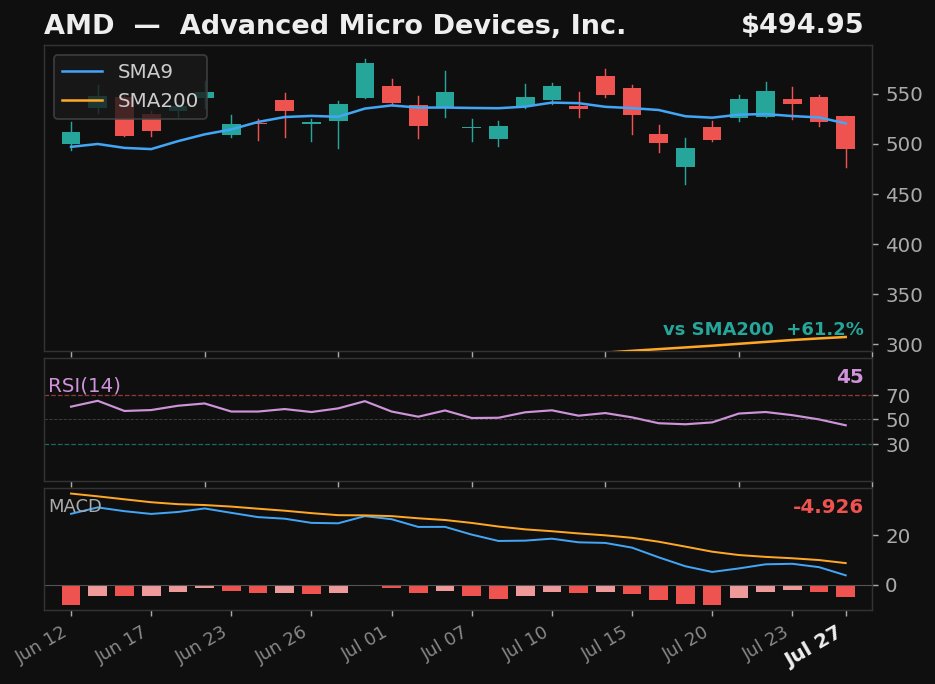Click the vs SMA200 +61.2% label
The height and width of the screenshot is (684, 935).
pos(763,329)
